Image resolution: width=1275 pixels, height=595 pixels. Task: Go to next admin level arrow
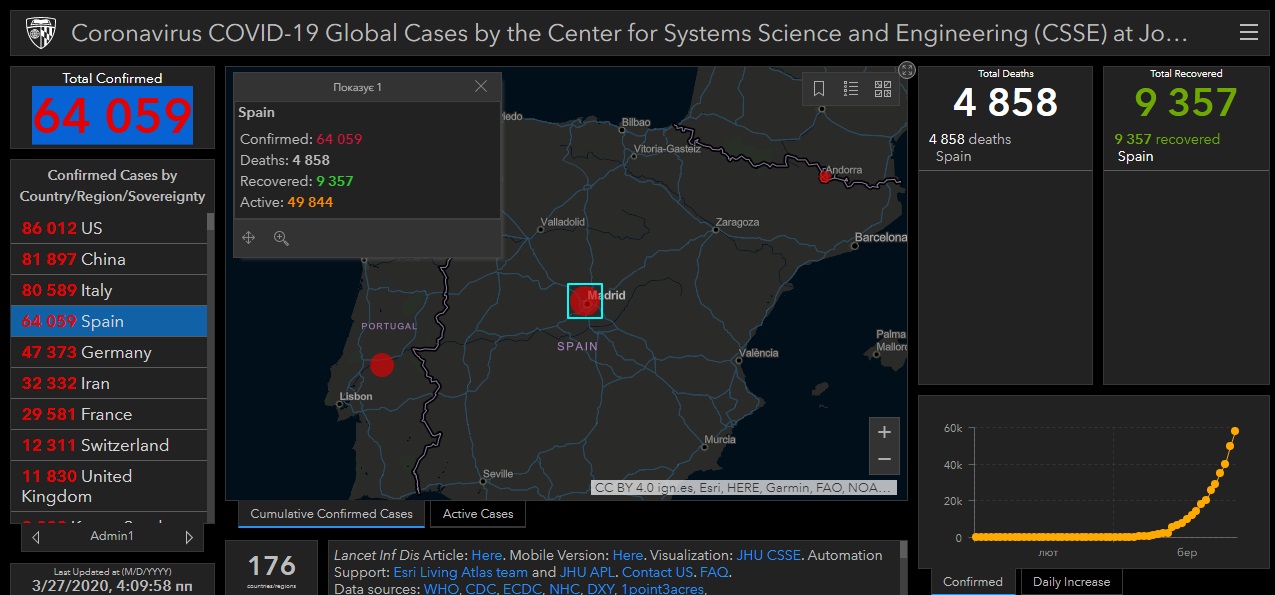tap(189, 537)
